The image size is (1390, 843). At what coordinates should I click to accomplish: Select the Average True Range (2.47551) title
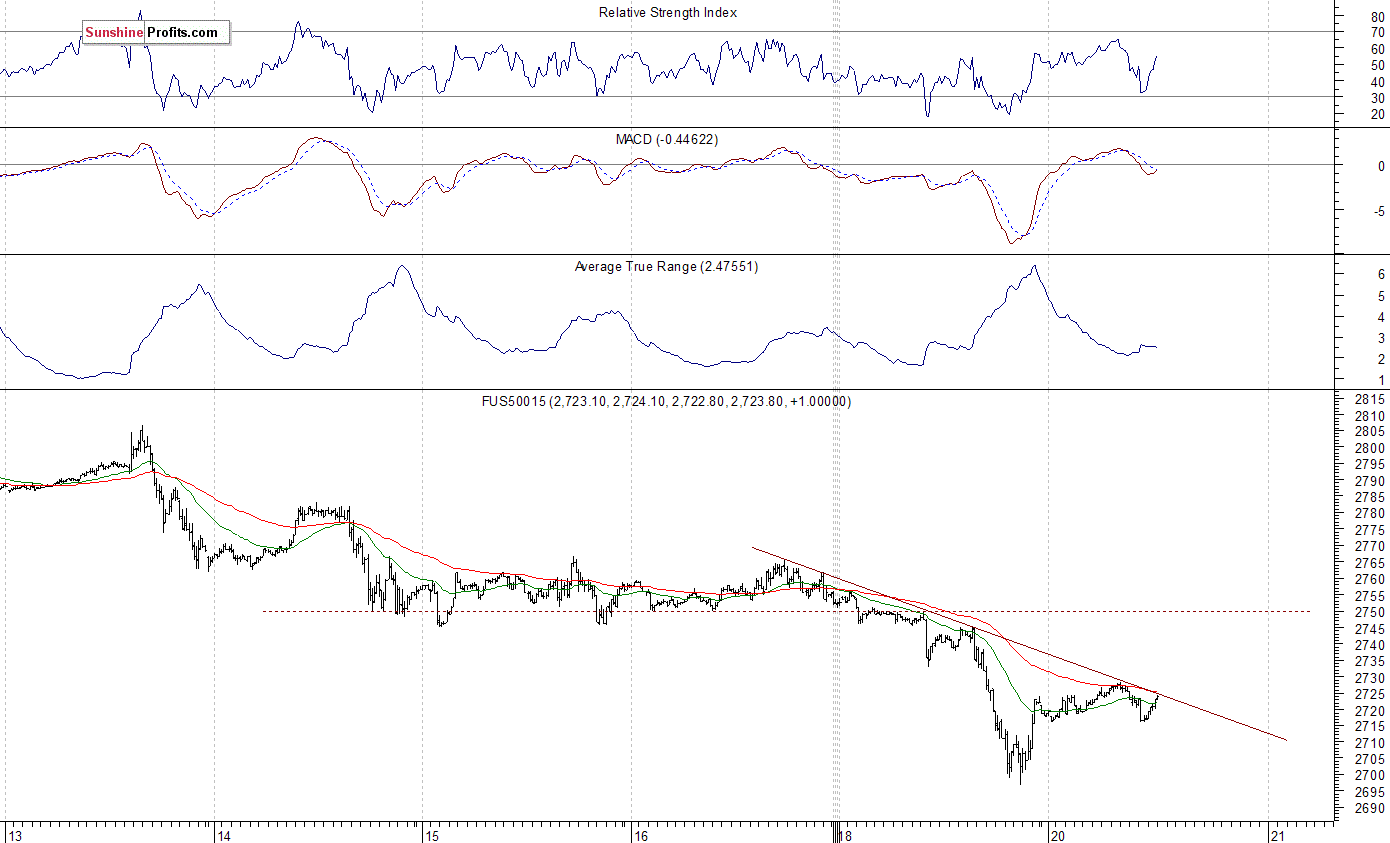coord(666,267)
